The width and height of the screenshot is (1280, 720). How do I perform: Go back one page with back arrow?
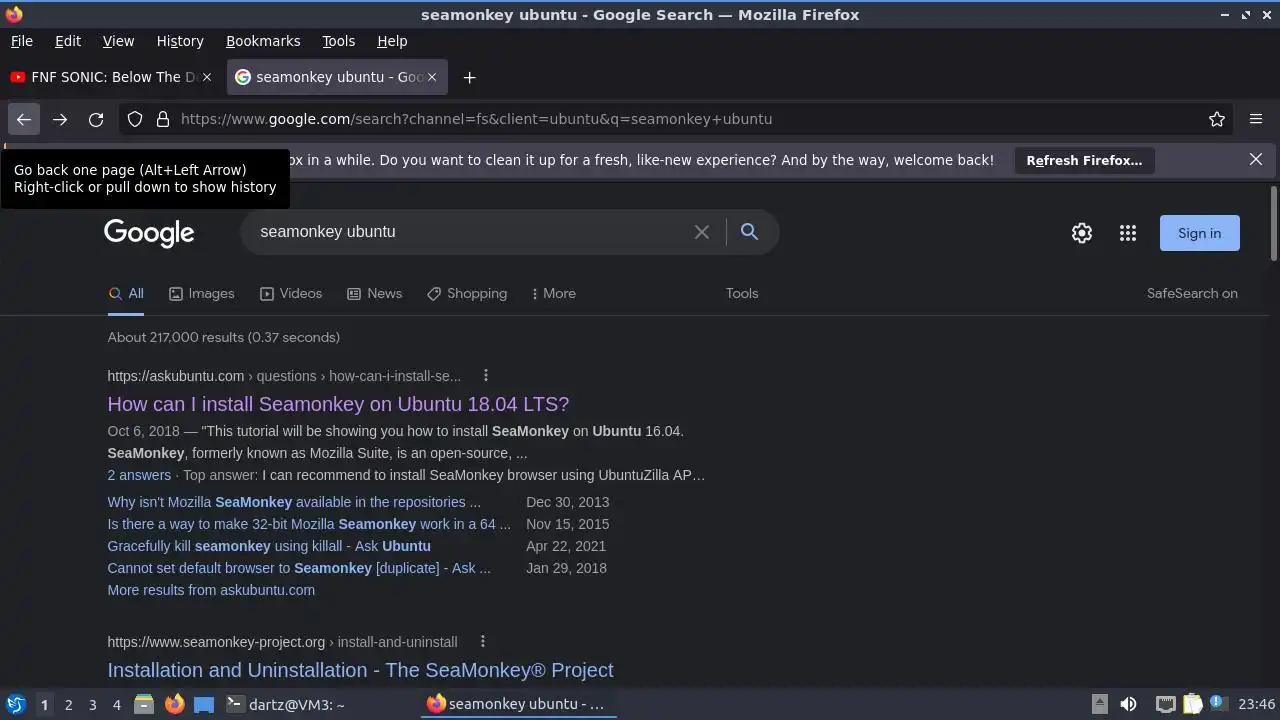click(24, 119)
